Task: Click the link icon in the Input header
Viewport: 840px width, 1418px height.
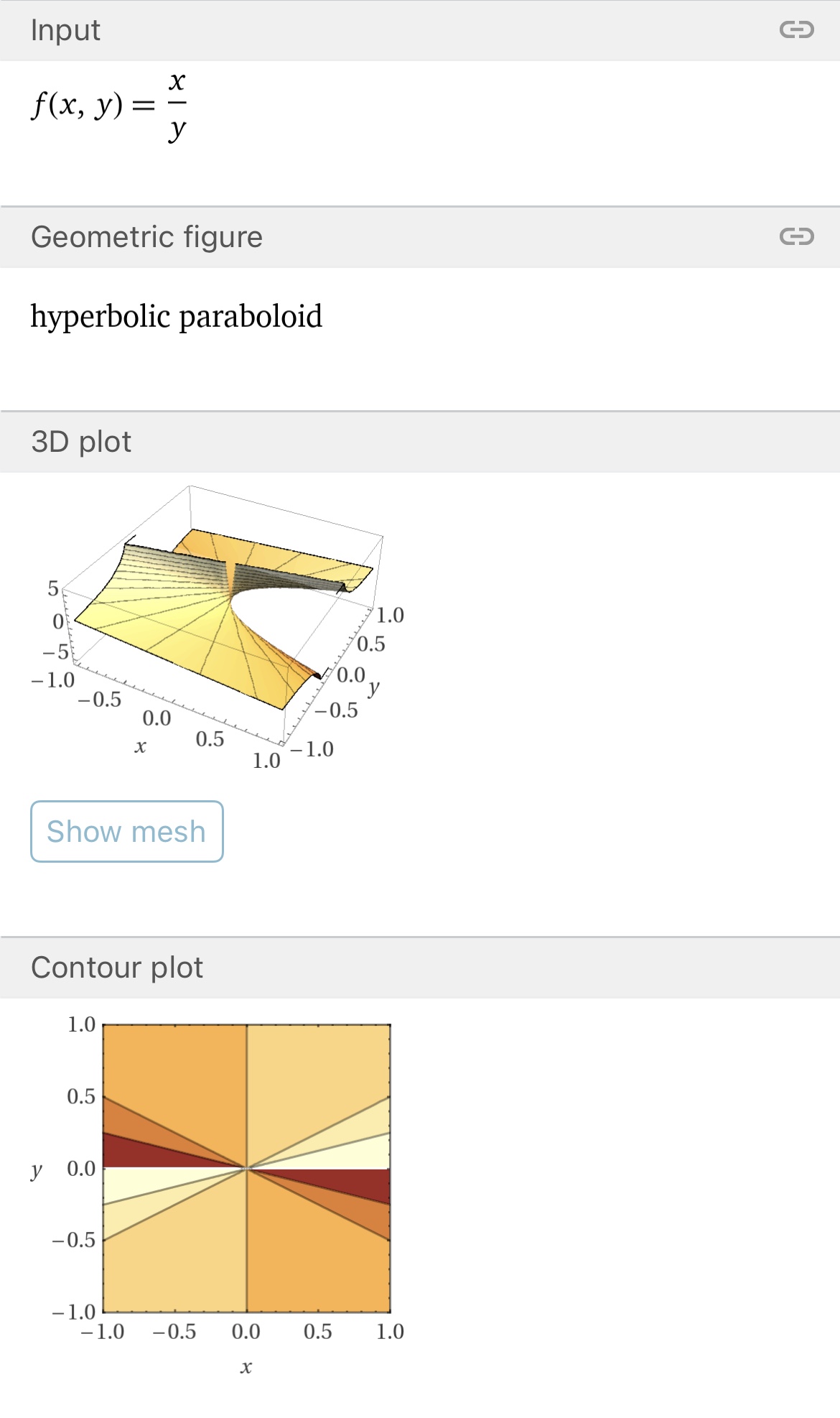Action: tap(796, 30)
